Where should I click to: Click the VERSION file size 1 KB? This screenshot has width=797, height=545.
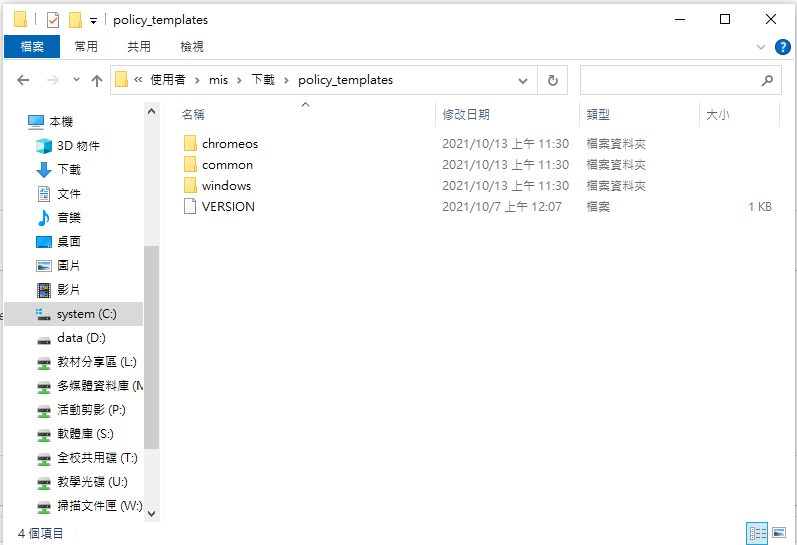pyautogui.click(x=760, y=207)
